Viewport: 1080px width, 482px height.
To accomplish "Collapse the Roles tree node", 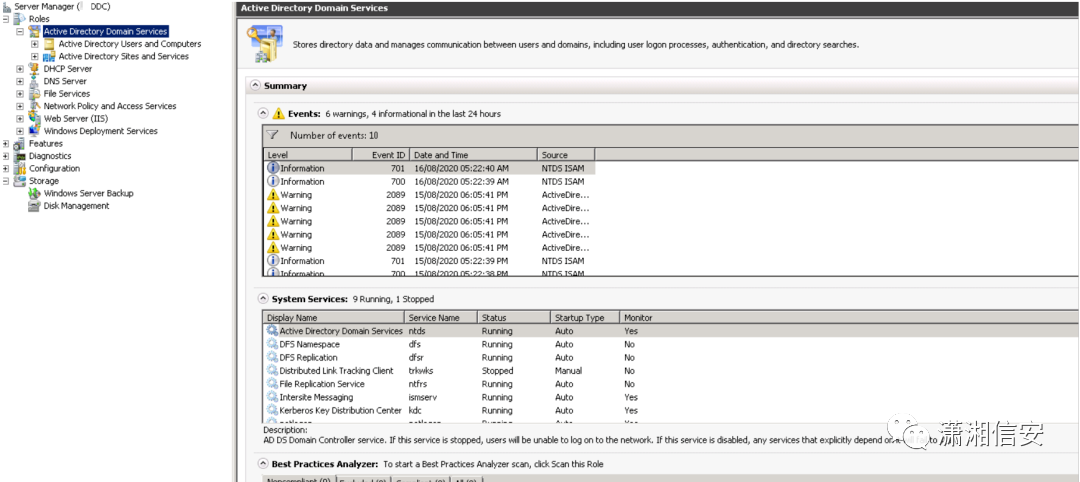I will click(6, 19).
